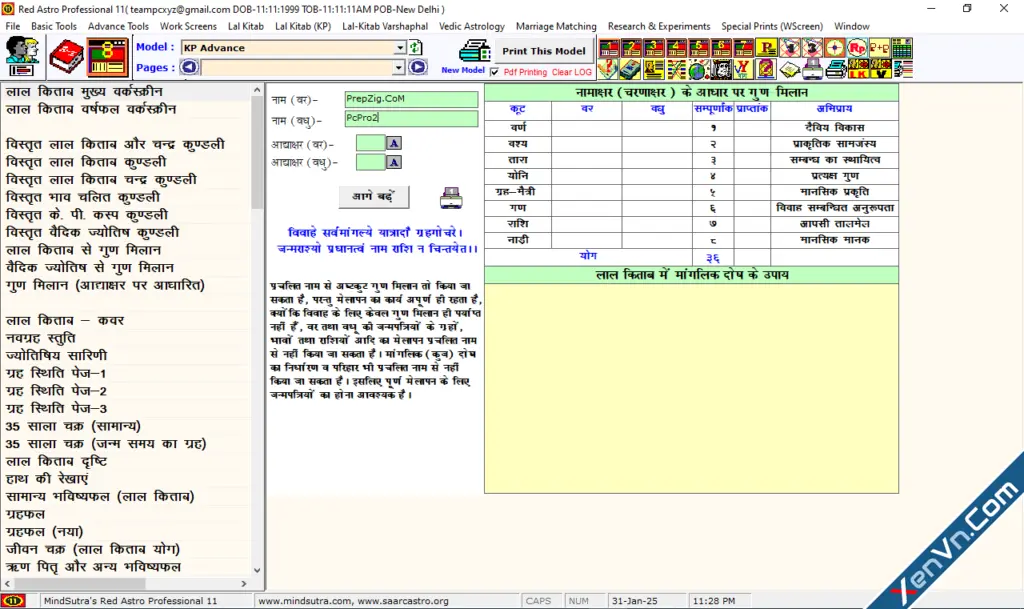Open the Advance Tools menu
Screen dimensions: 1024x609
click(118, 26)
